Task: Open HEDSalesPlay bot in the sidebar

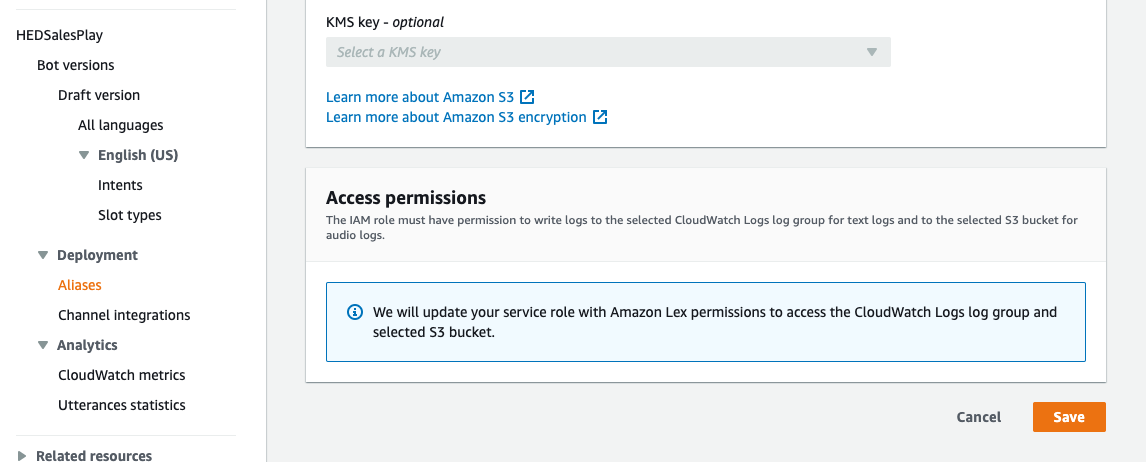Action: [60, 35]
